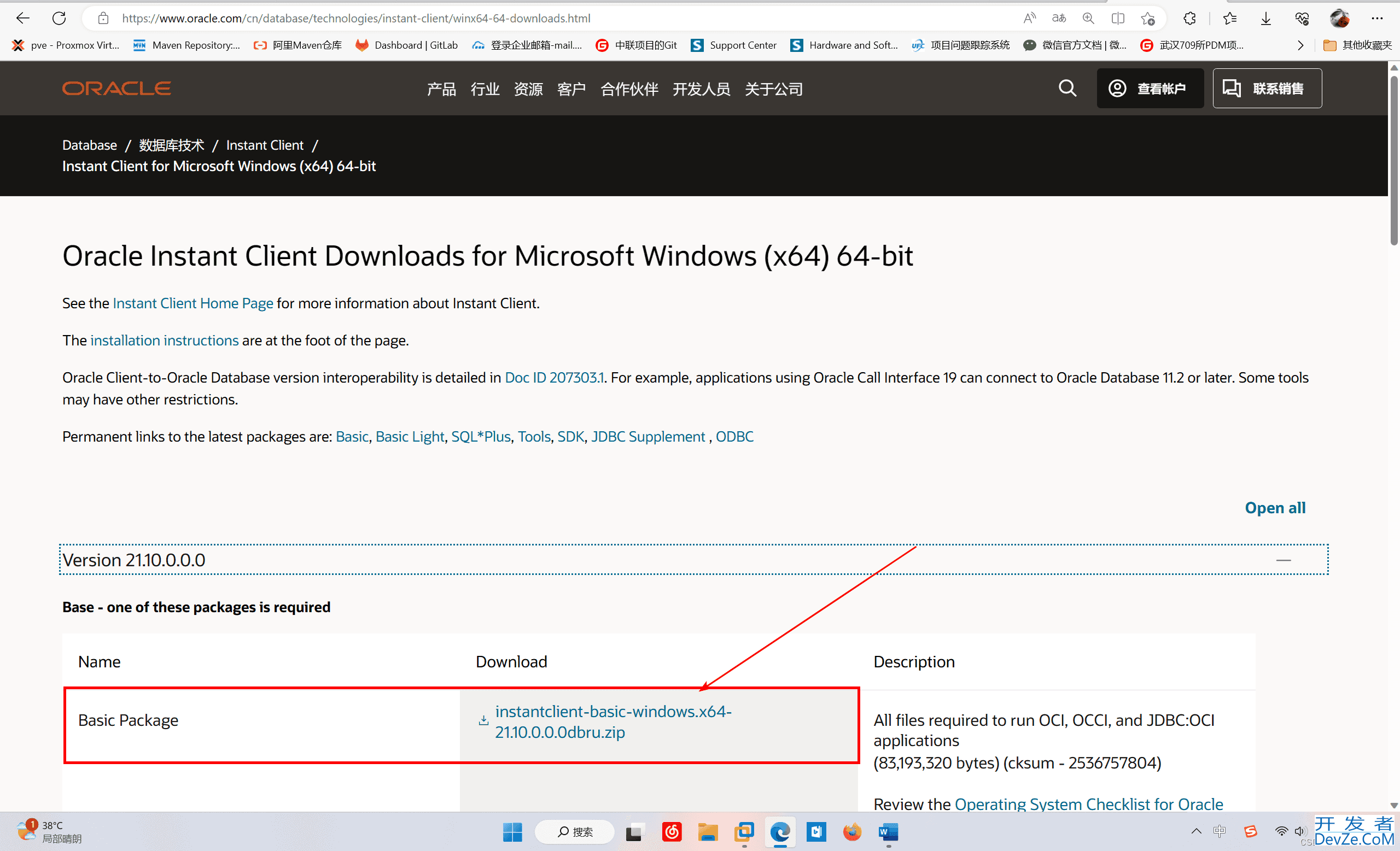Click the Oracle site search magnifier
Image resolution: width=1400 pixels, height=851 pixels.
click(x=1067, y=88)
